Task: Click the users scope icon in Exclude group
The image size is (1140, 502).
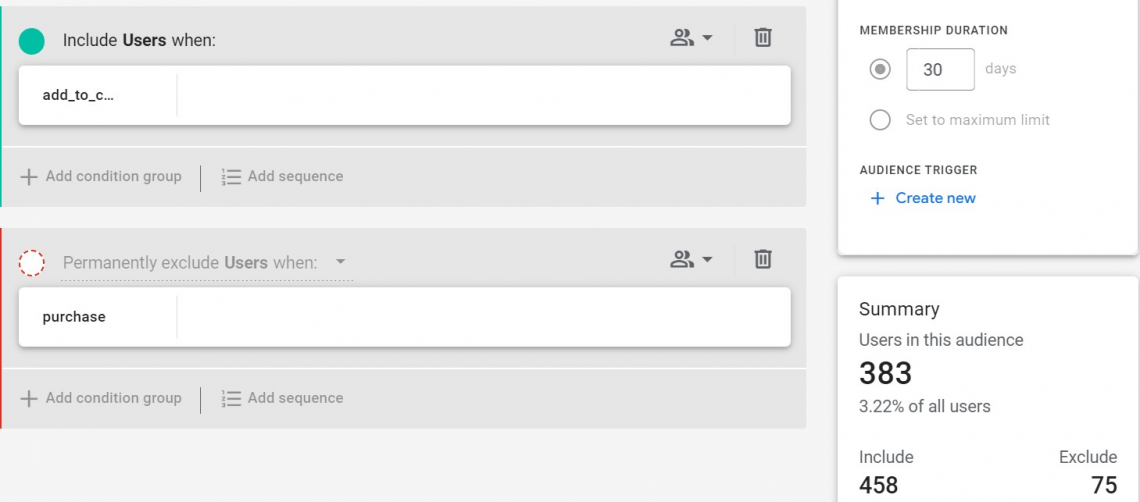Action: (682, 259)
